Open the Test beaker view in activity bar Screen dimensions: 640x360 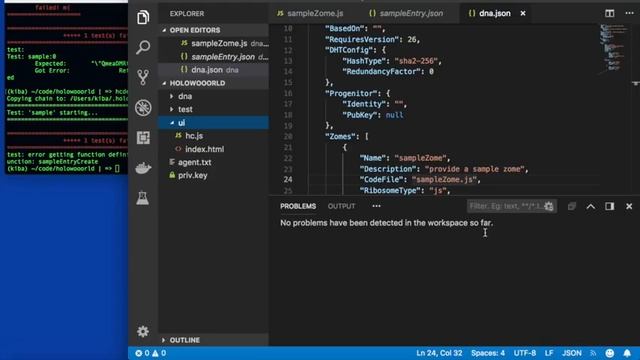(143, 198)
